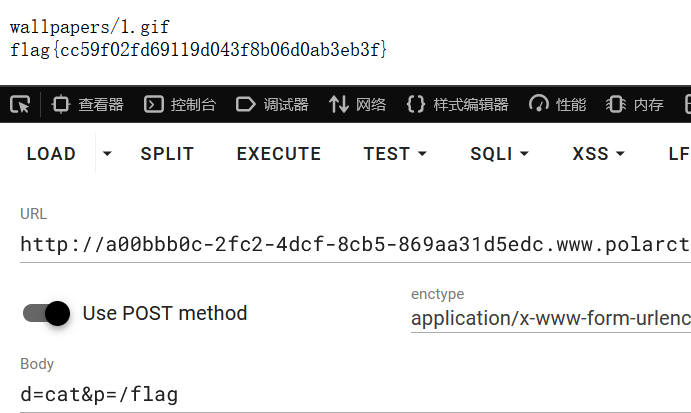Click the 内存 memory icon

(617, 104)
